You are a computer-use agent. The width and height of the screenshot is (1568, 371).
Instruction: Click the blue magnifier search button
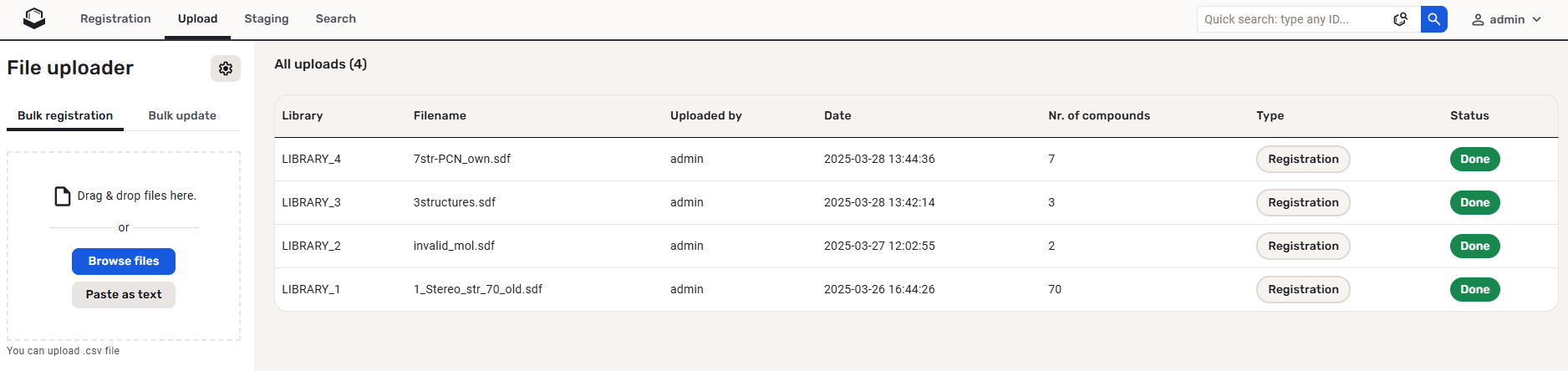pos(1433,19)
